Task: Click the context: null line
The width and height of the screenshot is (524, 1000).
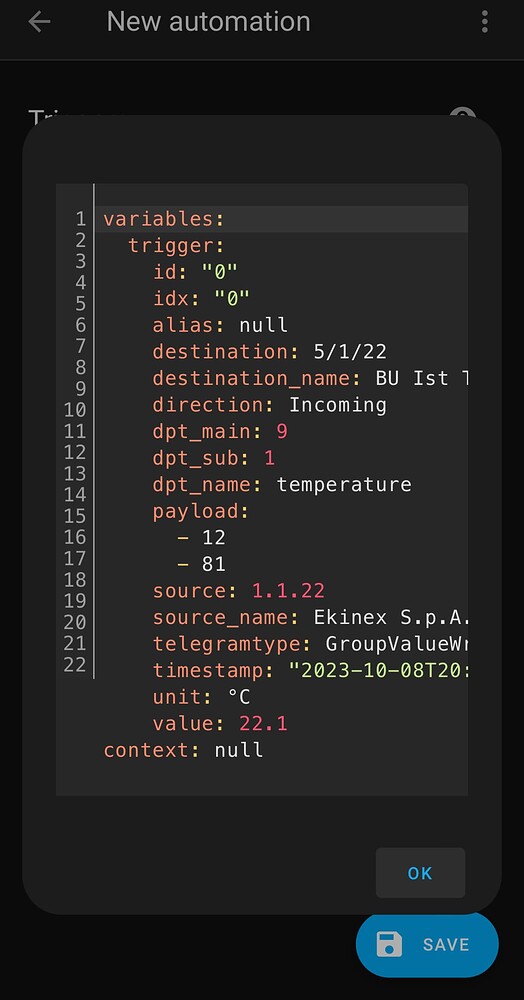Action: 184,750
